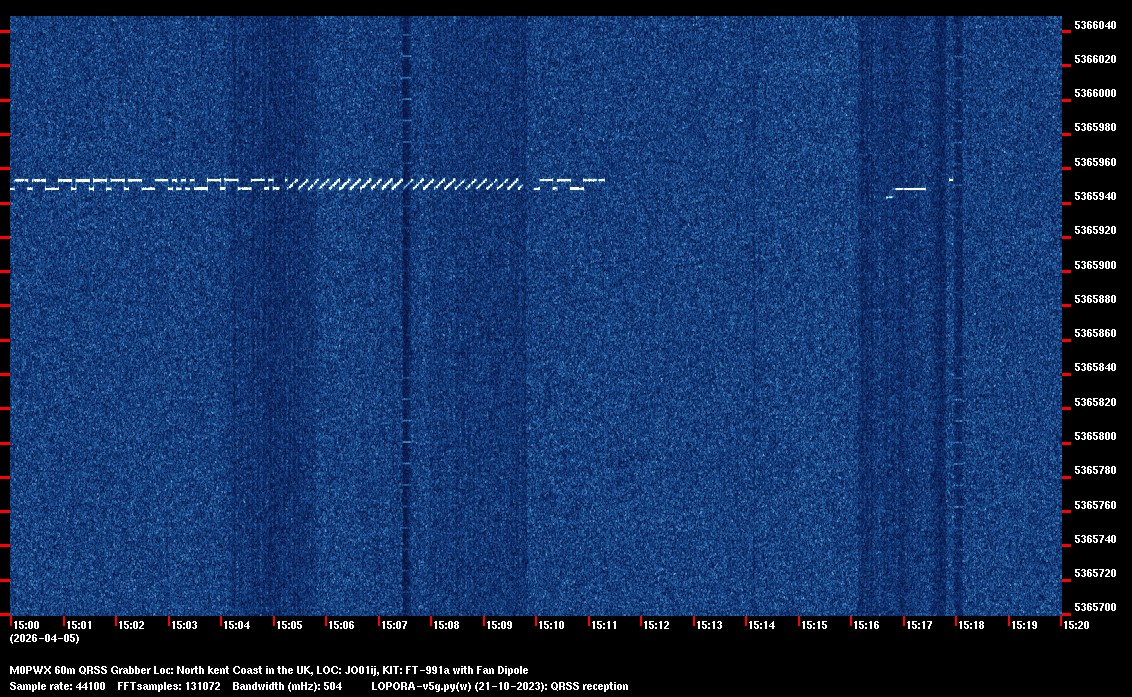Click the LOPORA-v5g.py(w) QRSS reception text

[500, 686]
